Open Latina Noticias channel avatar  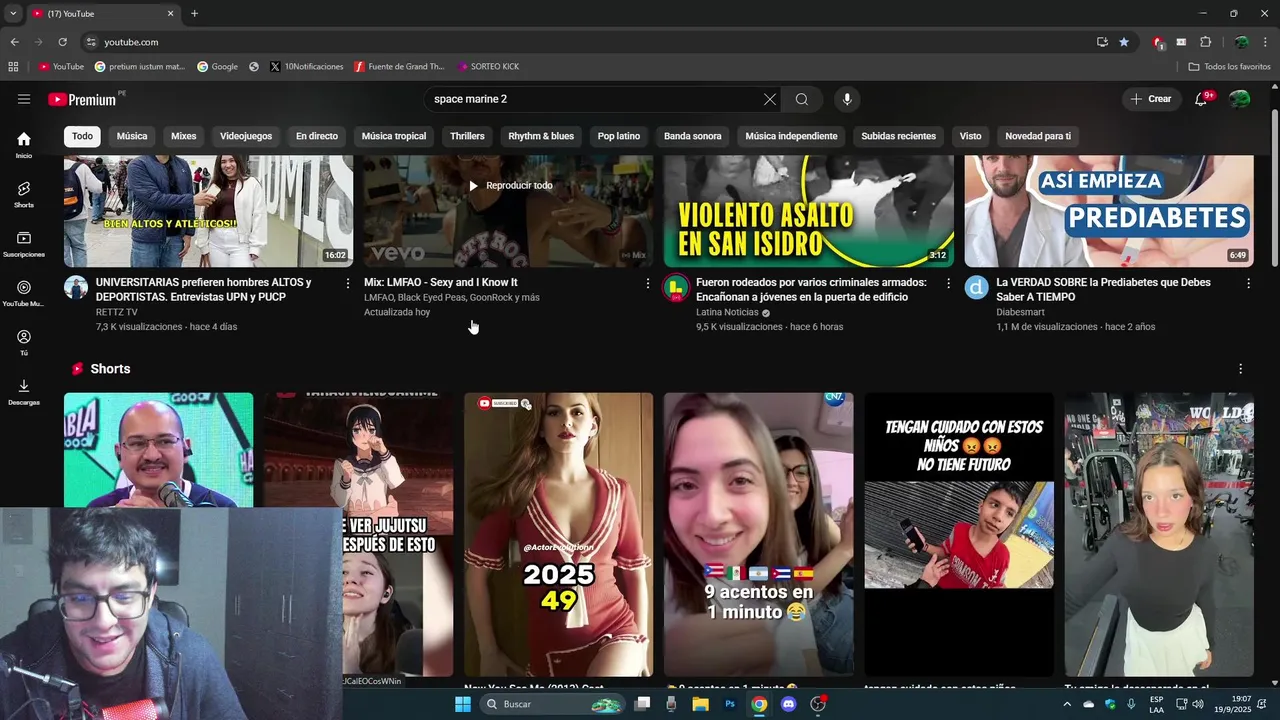coord(676,288)
